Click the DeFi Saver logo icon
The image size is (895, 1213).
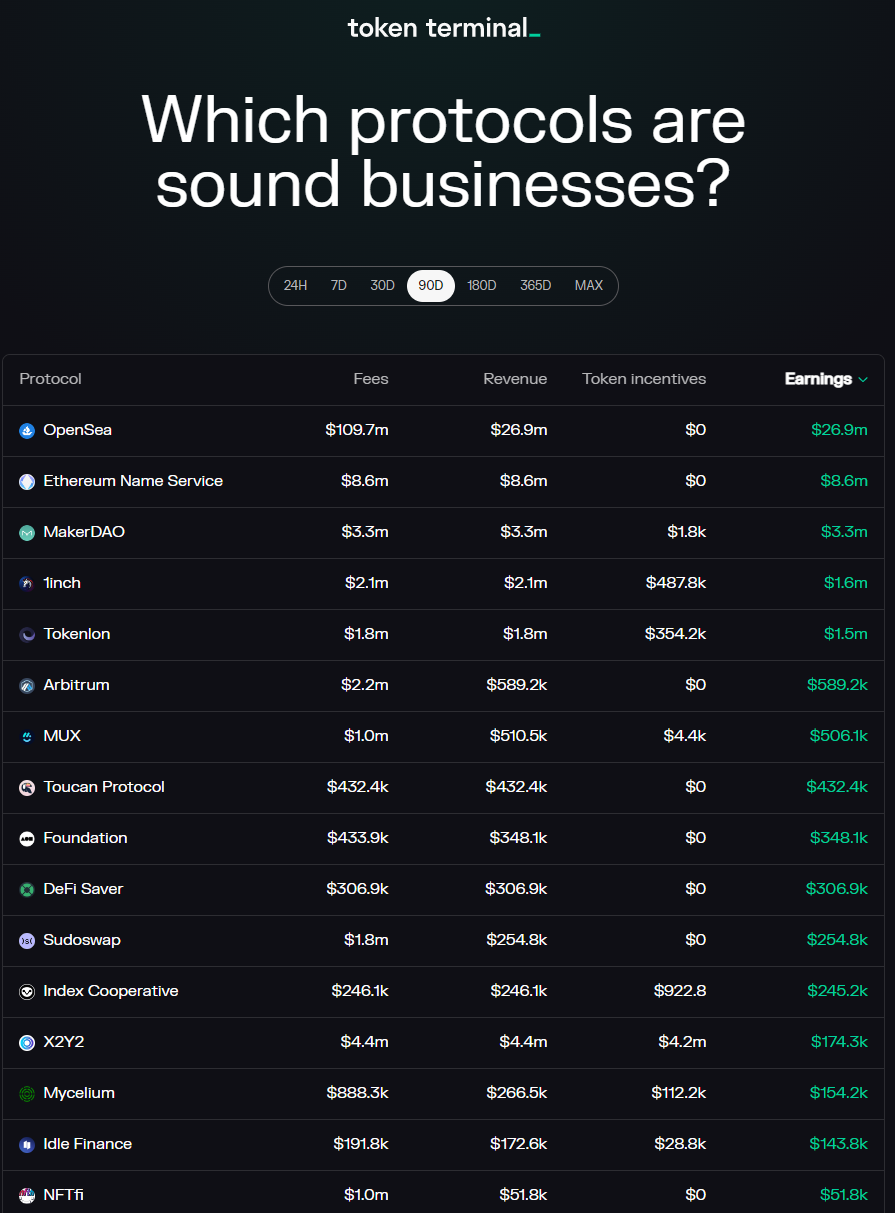pyautogui.click(x=27, y=890)
